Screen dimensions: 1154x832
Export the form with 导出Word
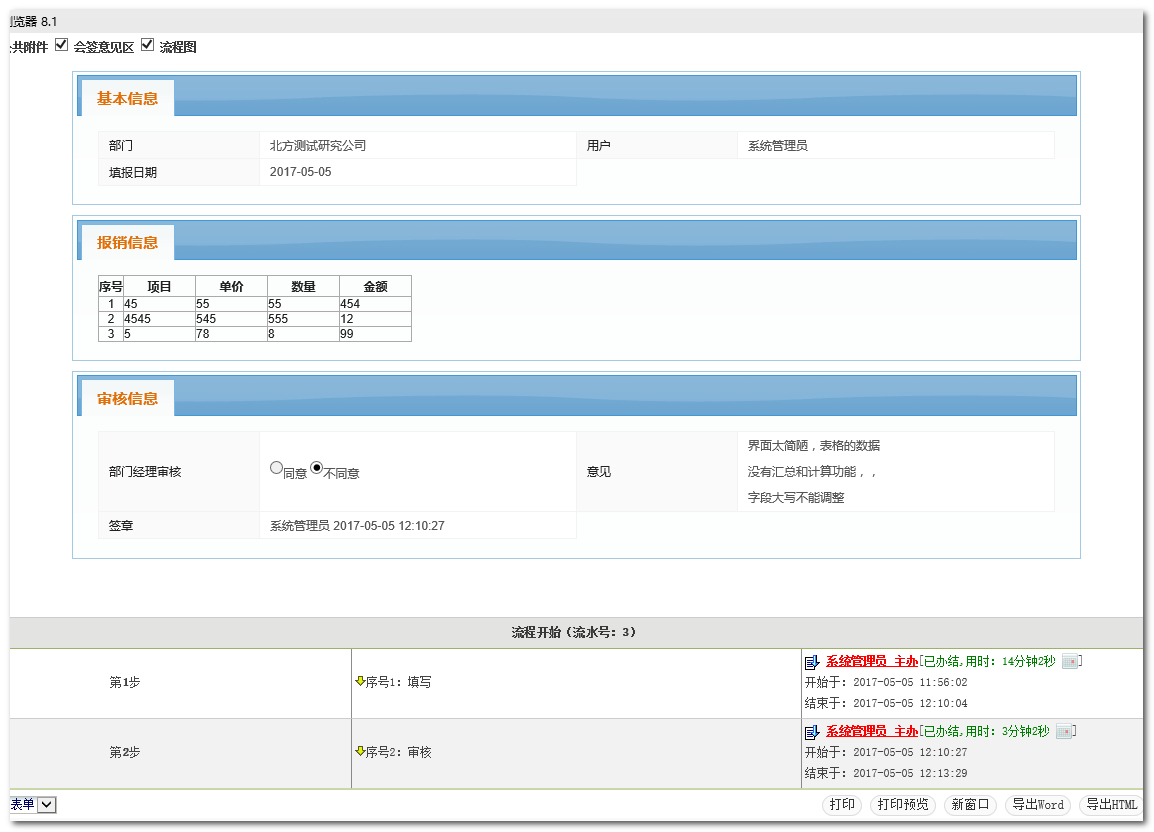click(1037, 805)
